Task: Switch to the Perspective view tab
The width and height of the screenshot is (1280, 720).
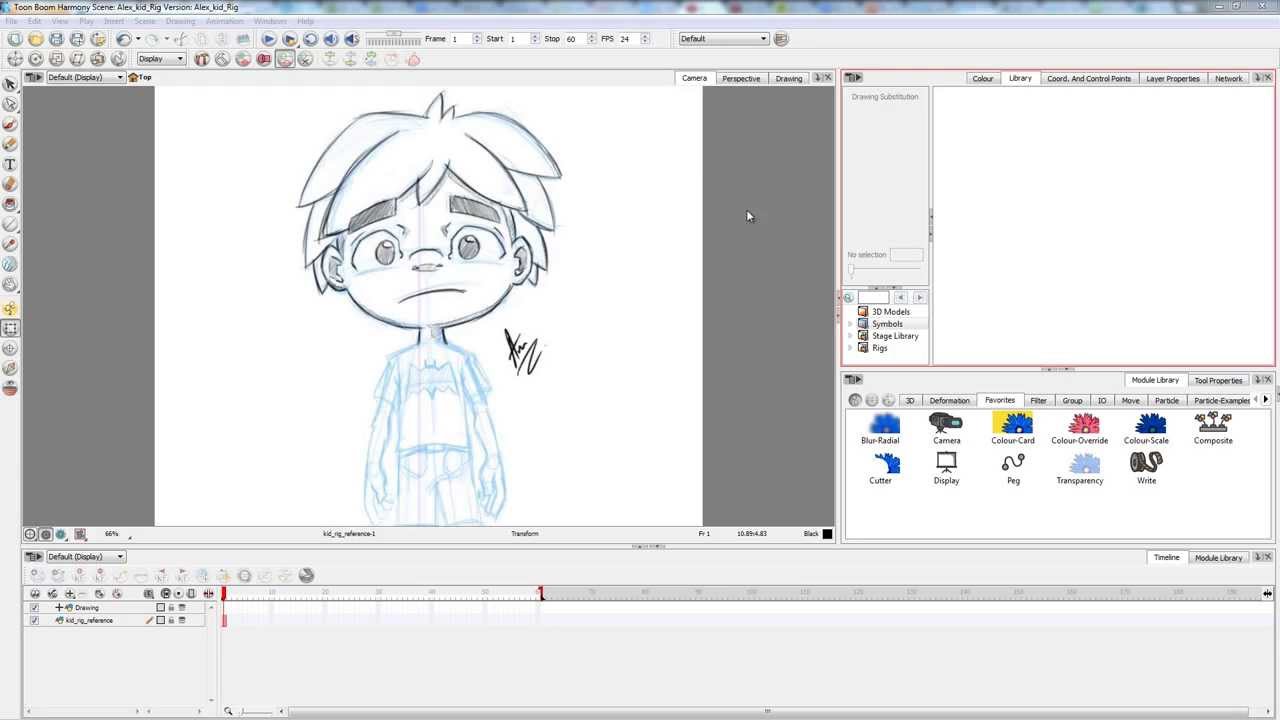Action: [741, 78]
